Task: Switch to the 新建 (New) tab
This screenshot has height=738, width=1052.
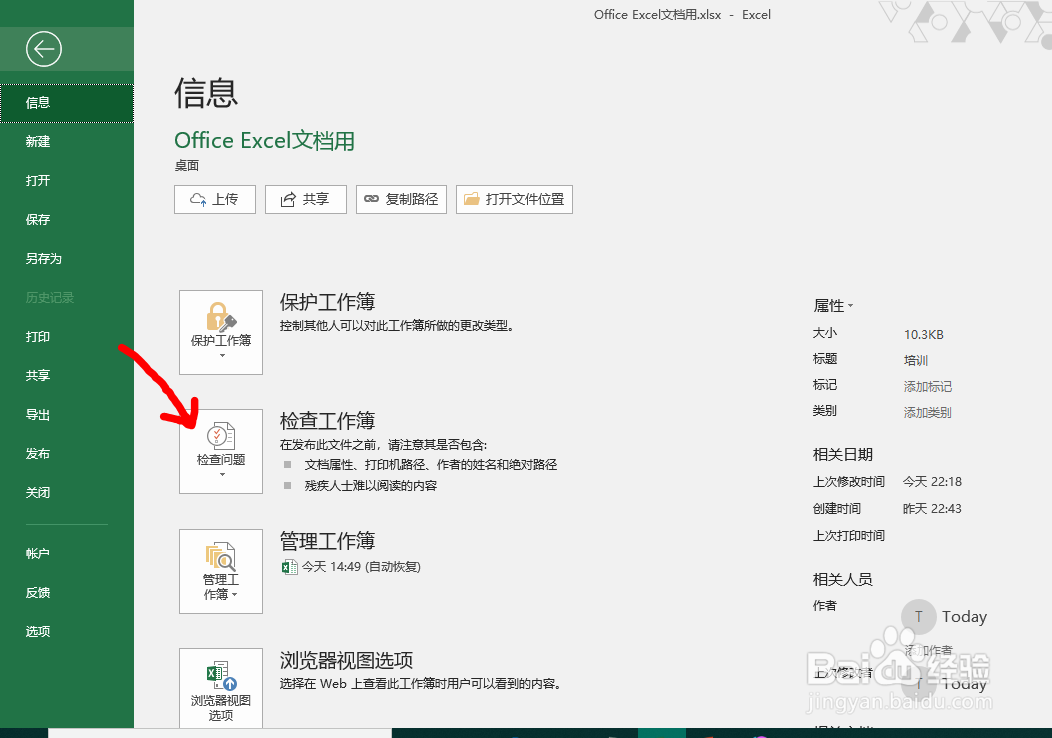Action: (38, 141)
